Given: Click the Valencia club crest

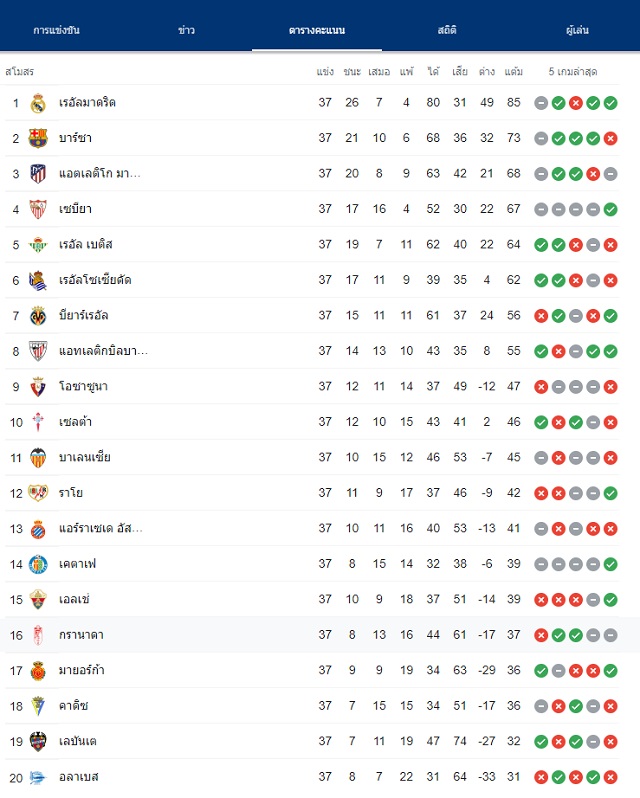Looking at the screenshot, I should 38,458.
